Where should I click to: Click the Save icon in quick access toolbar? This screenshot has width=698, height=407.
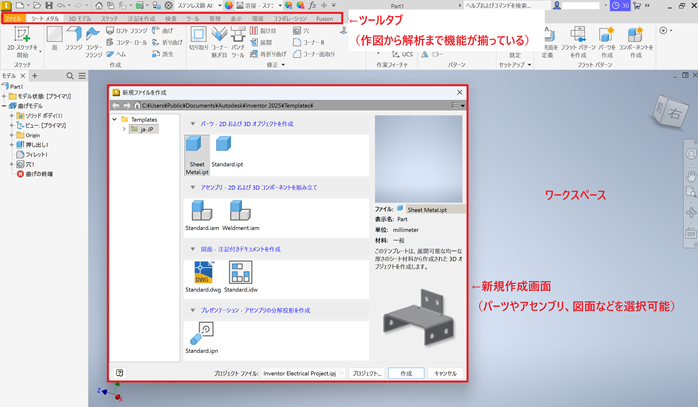click(x=49, y=5)
